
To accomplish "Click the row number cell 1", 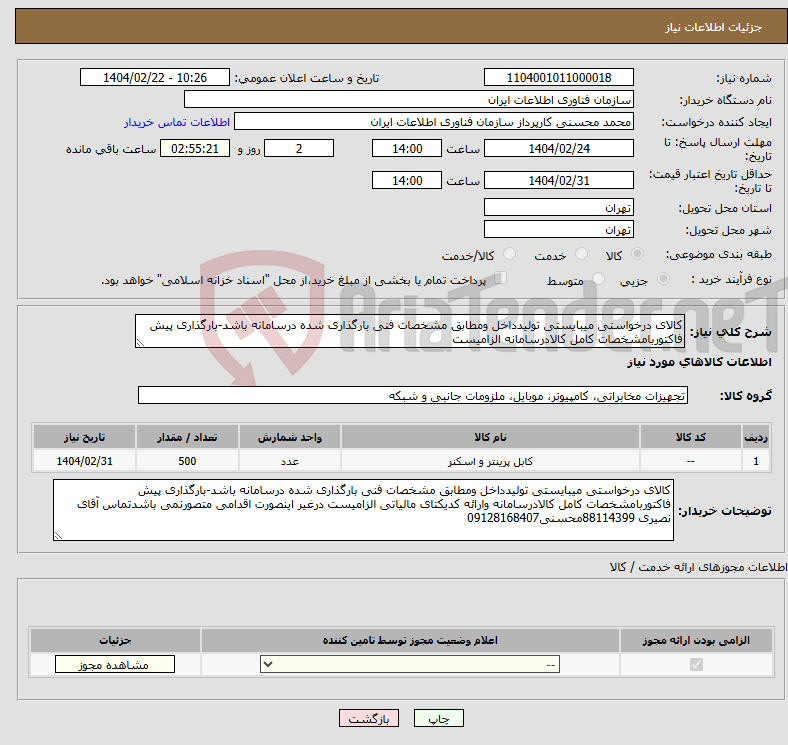I will (x=756, y=461).
